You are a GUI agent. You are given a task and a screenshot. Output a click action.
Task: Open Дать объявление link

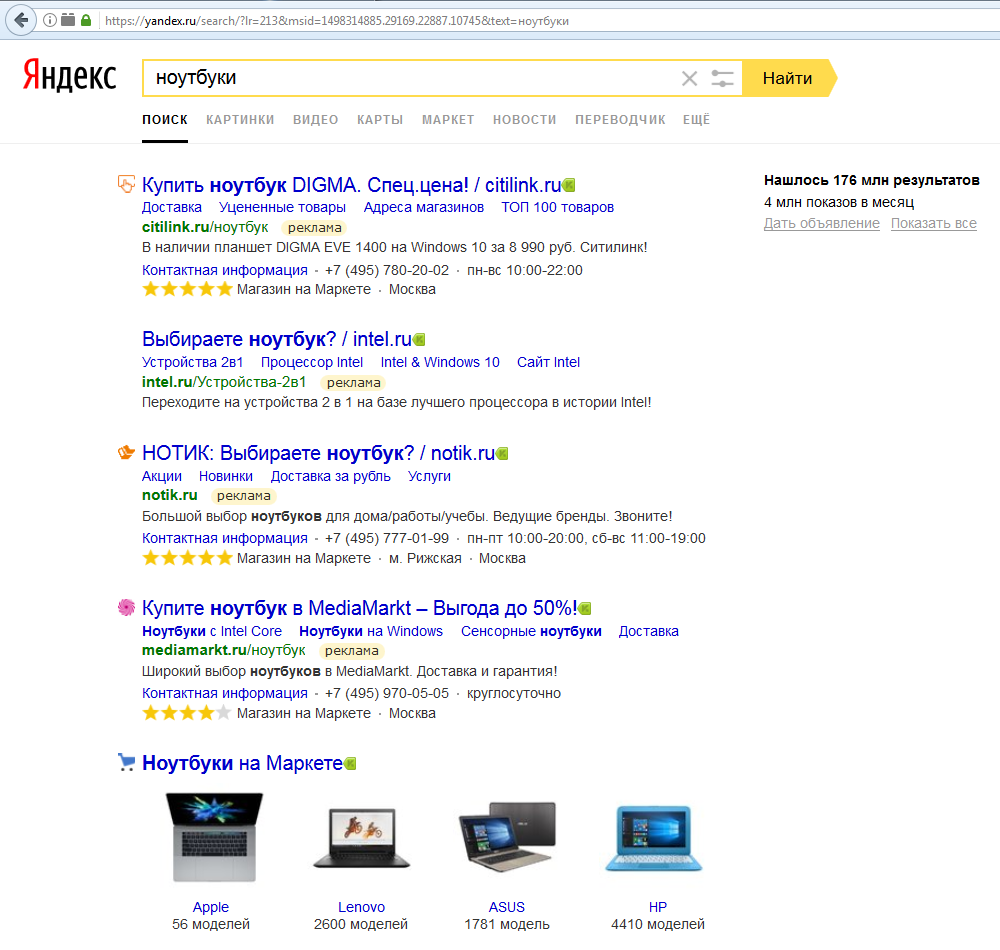click(821, 224)
